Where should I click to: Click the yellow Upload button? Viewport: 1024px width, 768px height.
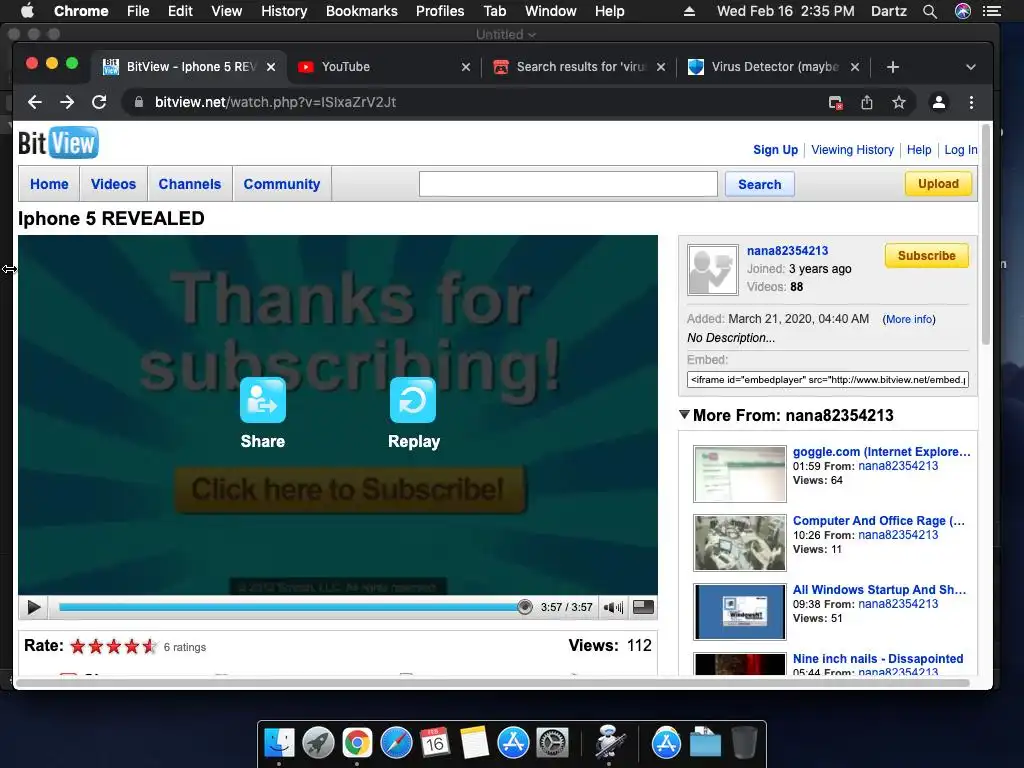point(938,184)
